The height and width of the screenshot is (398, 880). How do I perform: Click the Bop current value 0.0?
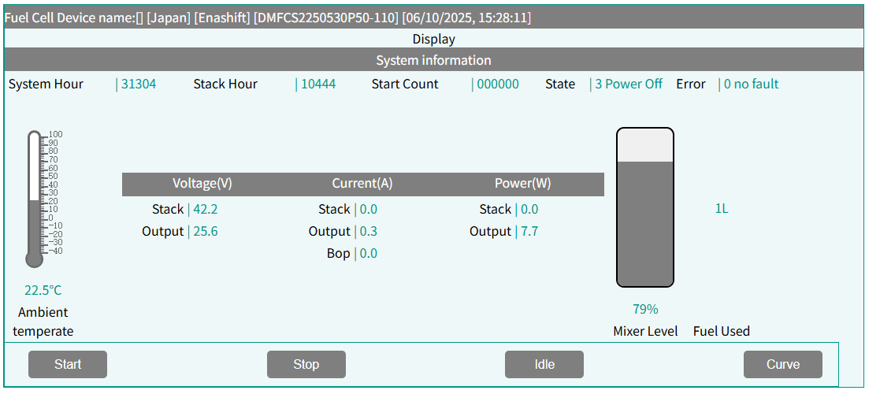click(x=368, y=253)
